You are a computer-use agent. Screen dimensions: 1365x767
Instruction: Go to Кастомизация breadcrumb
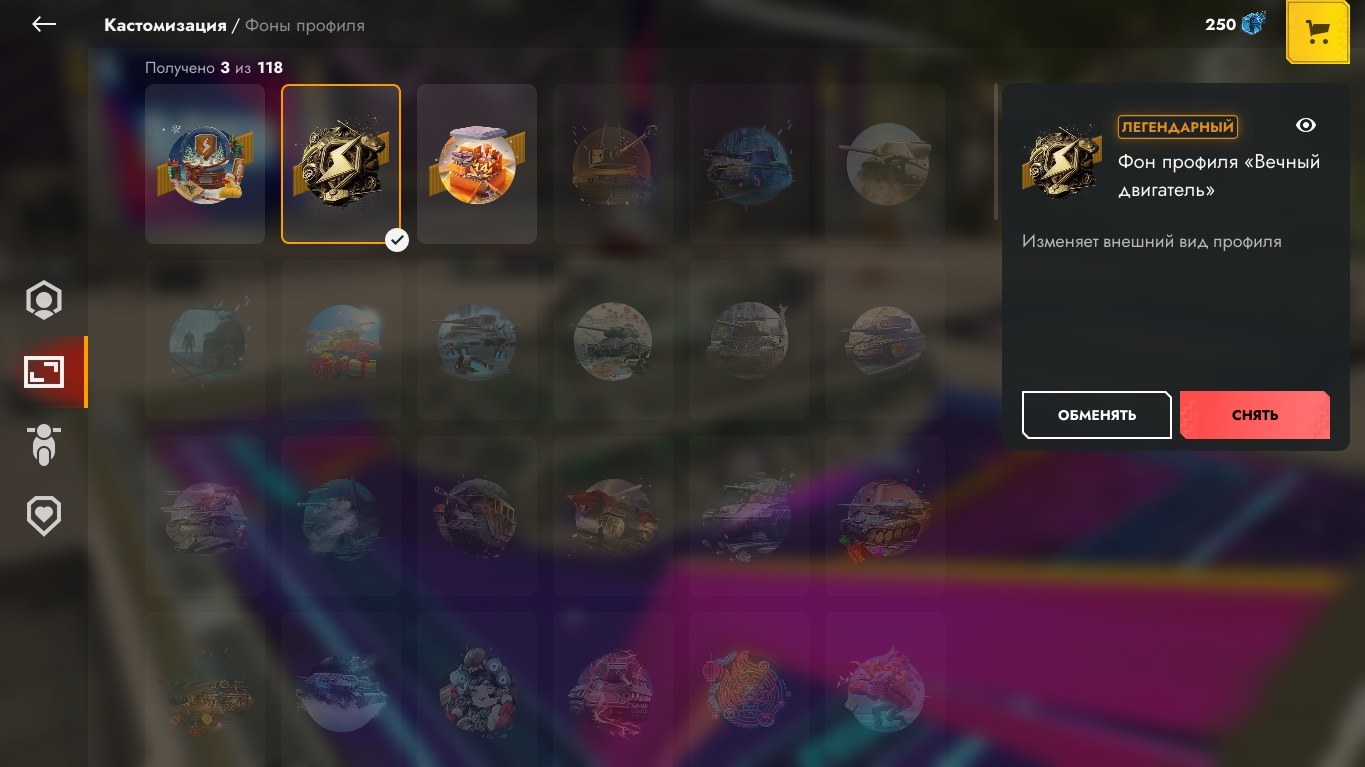165,25
